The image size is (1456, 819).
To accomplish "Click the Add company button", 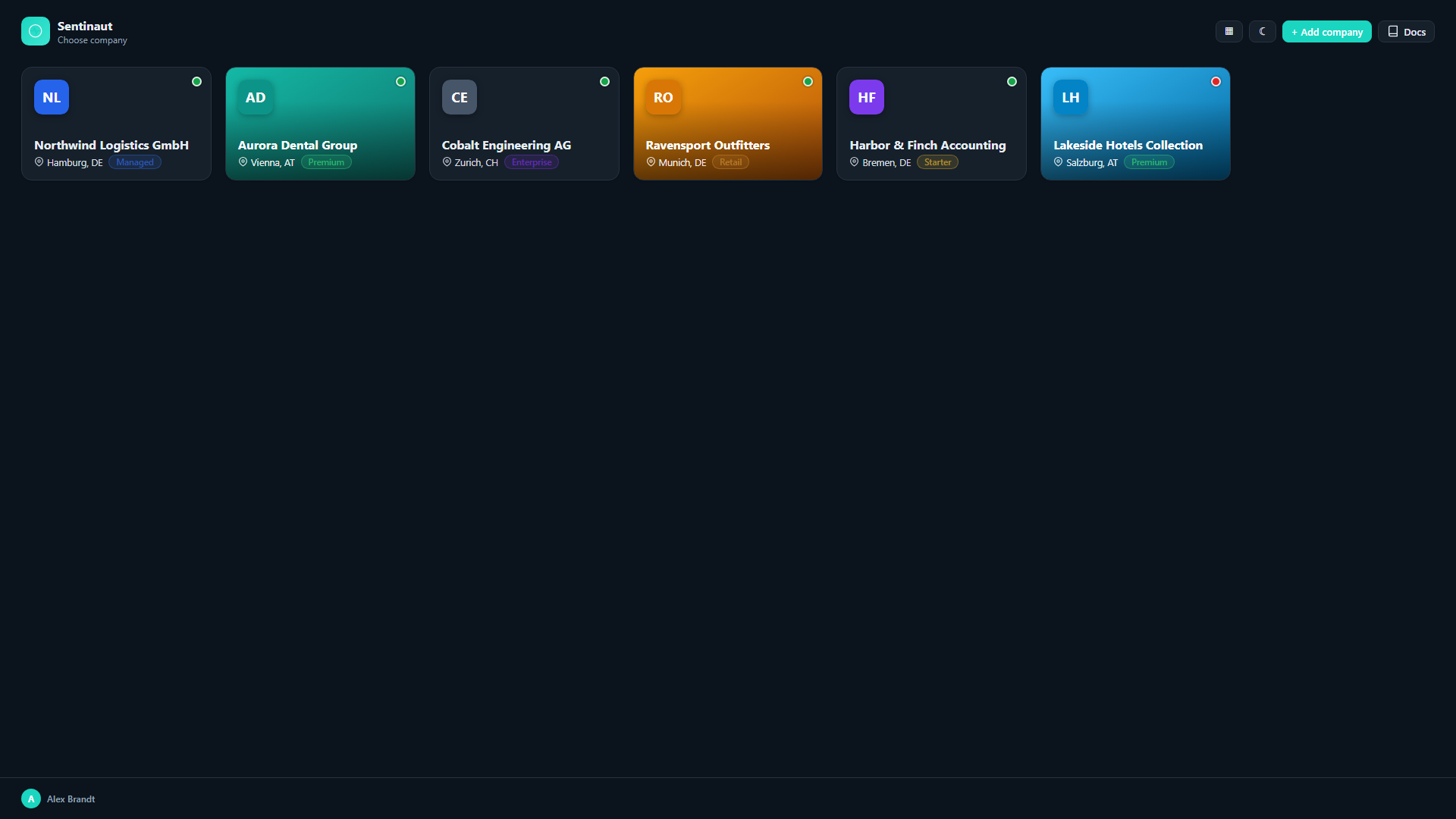I will (x=1327, y=32).
